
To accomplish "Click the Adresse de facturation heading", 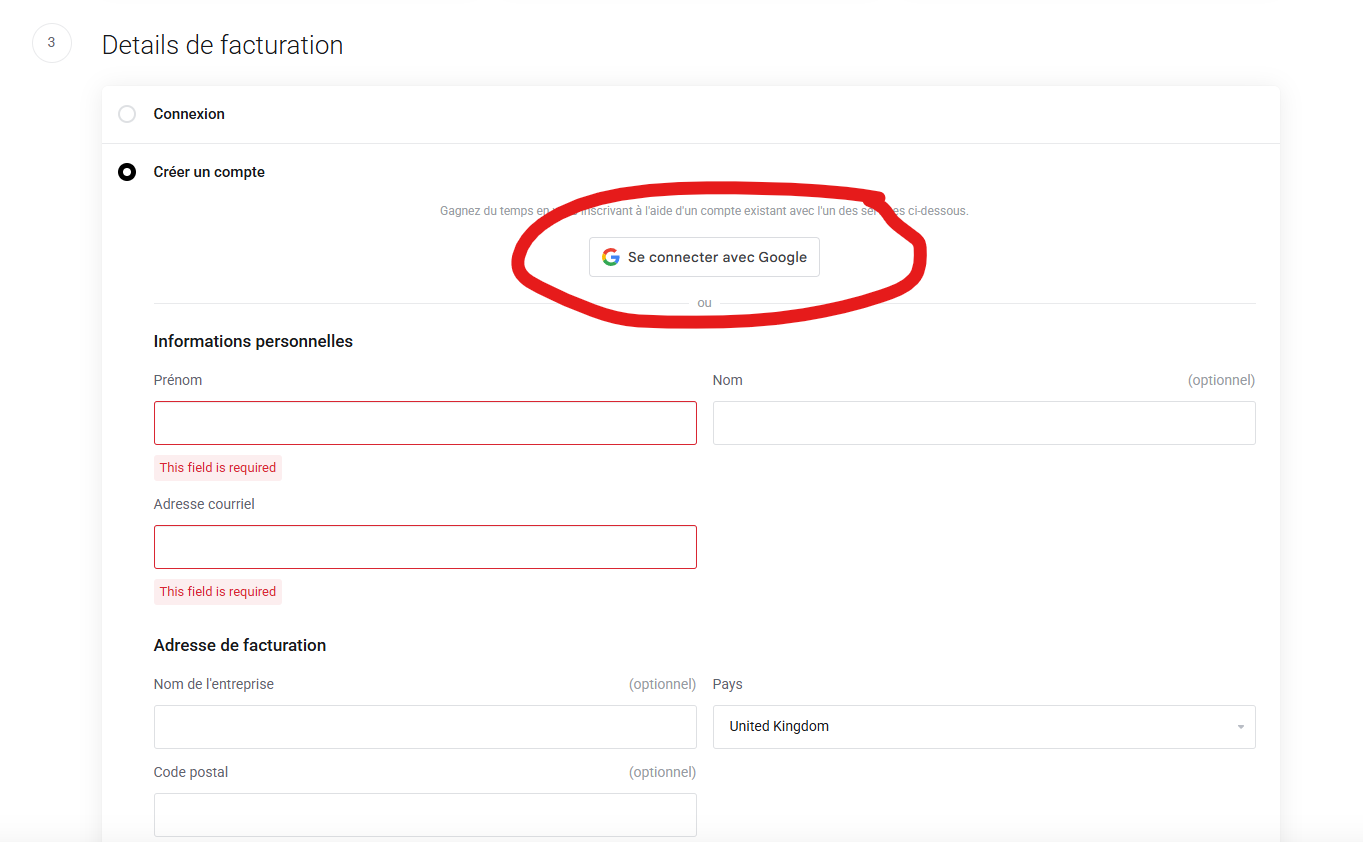I will click(240, 645).
